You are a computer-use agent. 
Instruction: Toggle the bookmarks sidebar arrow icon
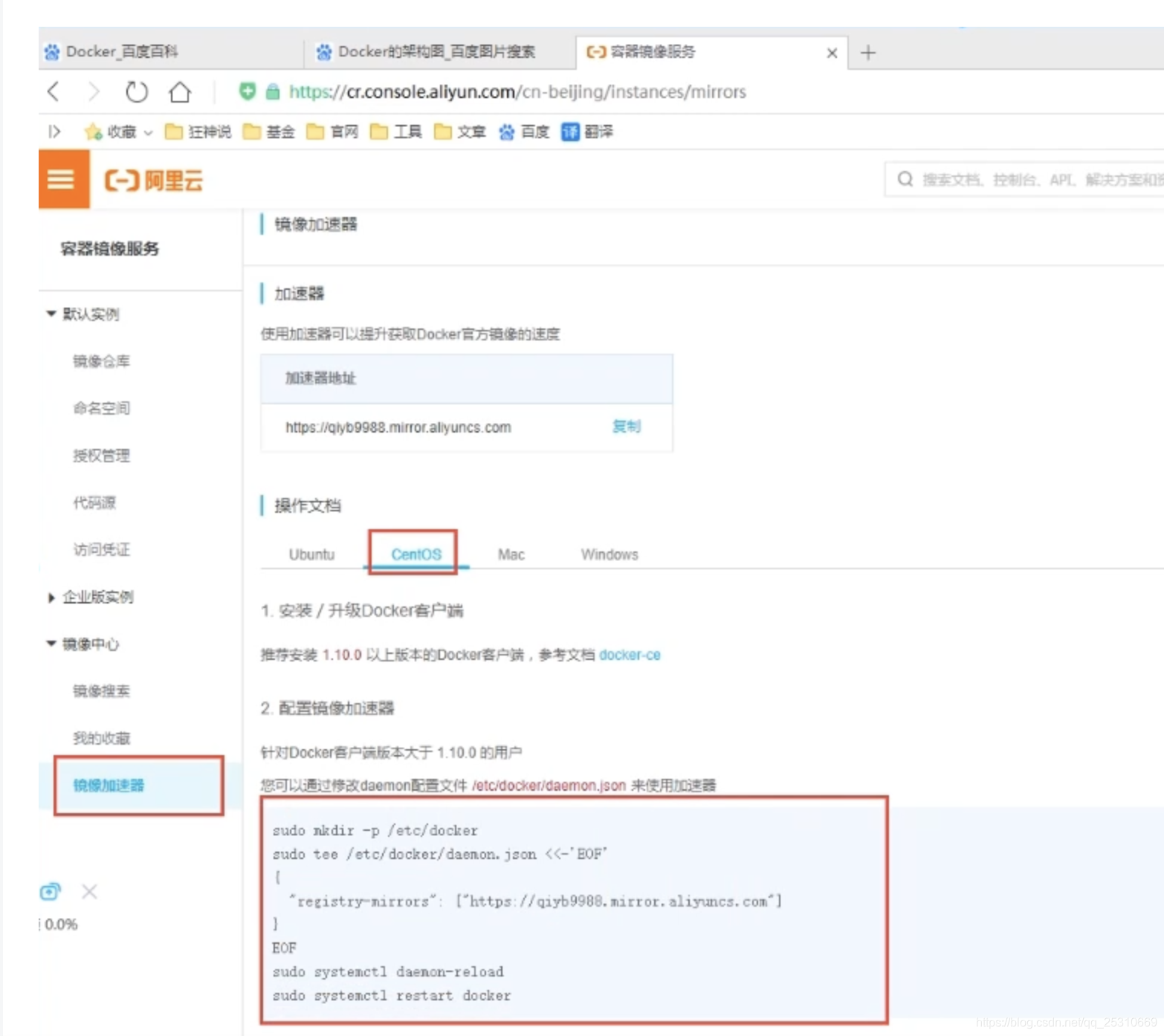[54, 132]
